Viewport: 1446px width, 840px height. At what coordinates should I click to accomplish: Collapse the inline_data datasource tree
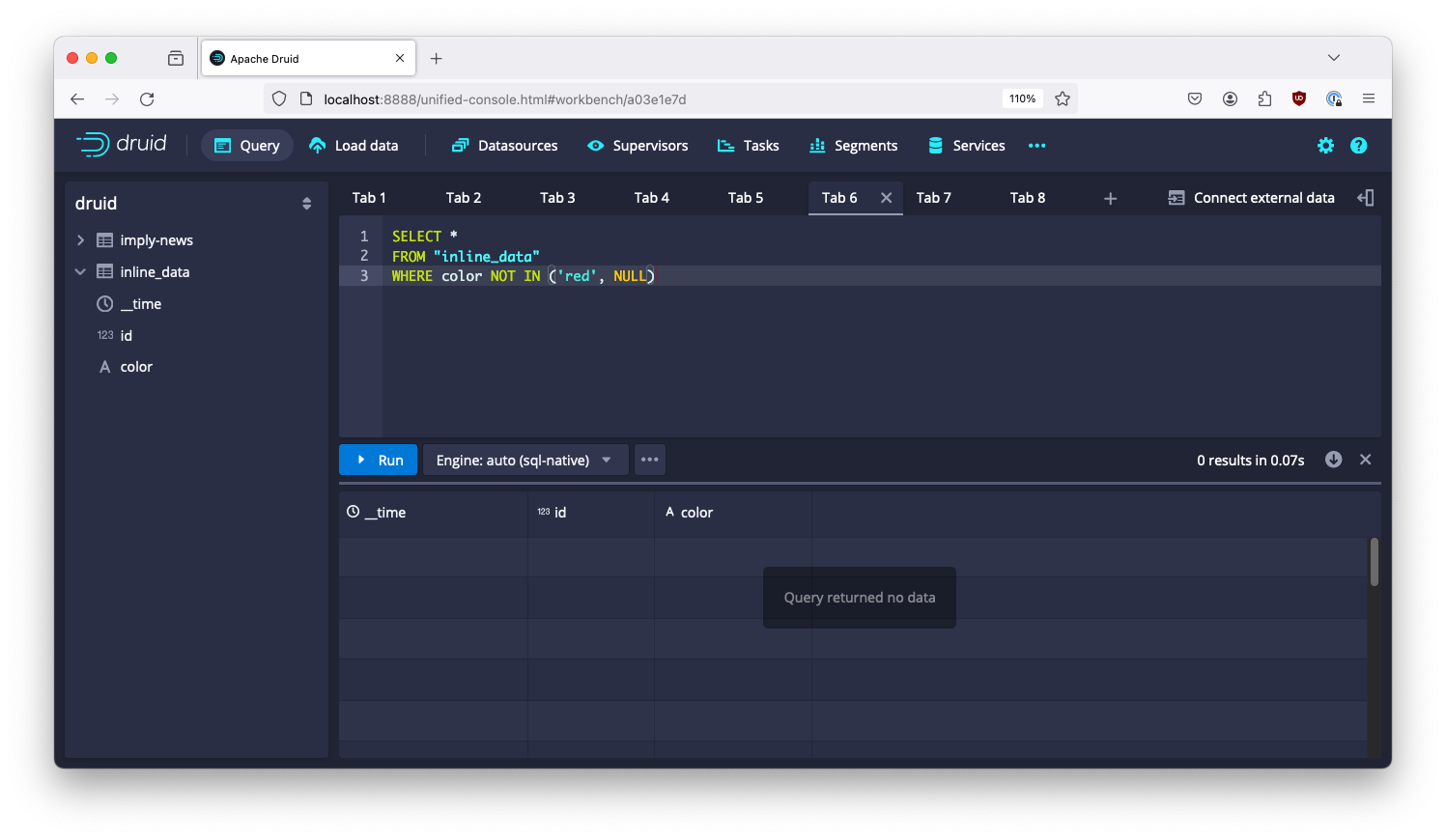(x=80, y=271)
